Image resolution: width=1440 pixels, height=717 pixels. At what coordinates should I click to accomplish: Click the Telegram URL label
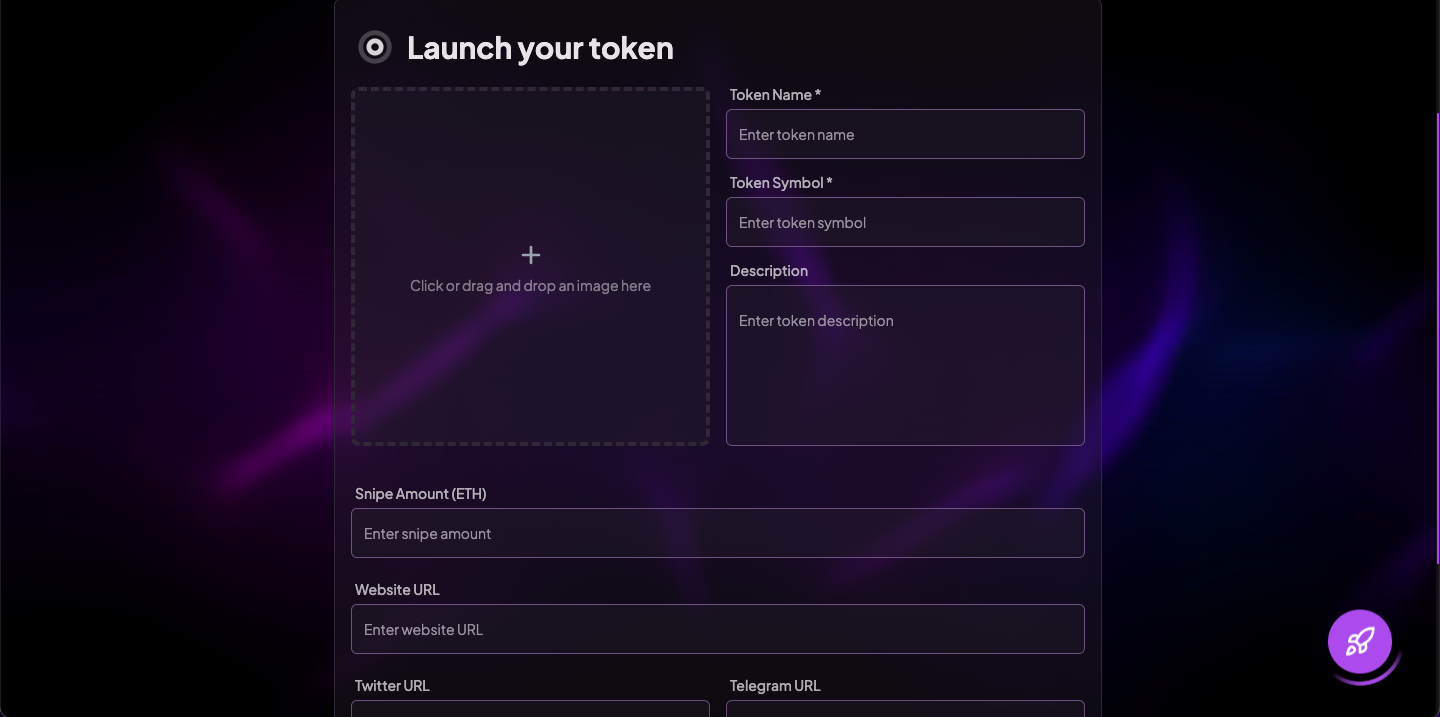coord(775,686)
